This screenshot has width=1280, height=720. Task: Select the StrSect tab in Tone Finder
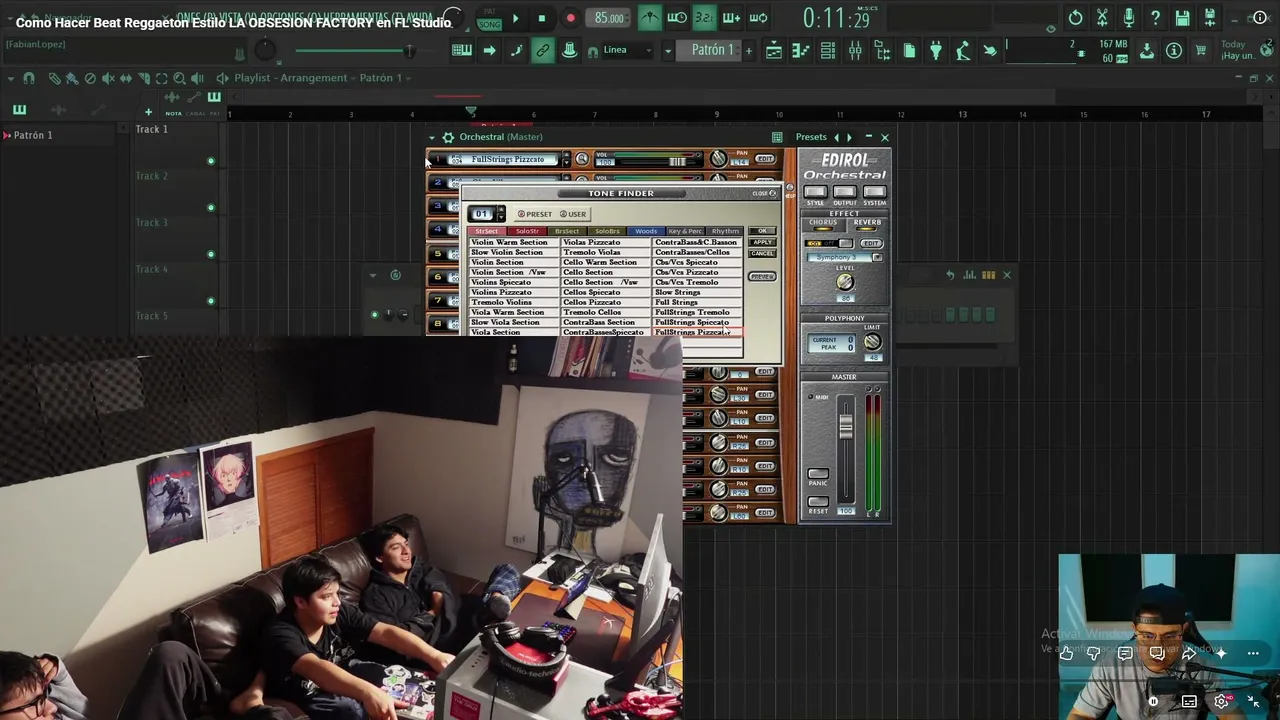(x=487, y=231)
